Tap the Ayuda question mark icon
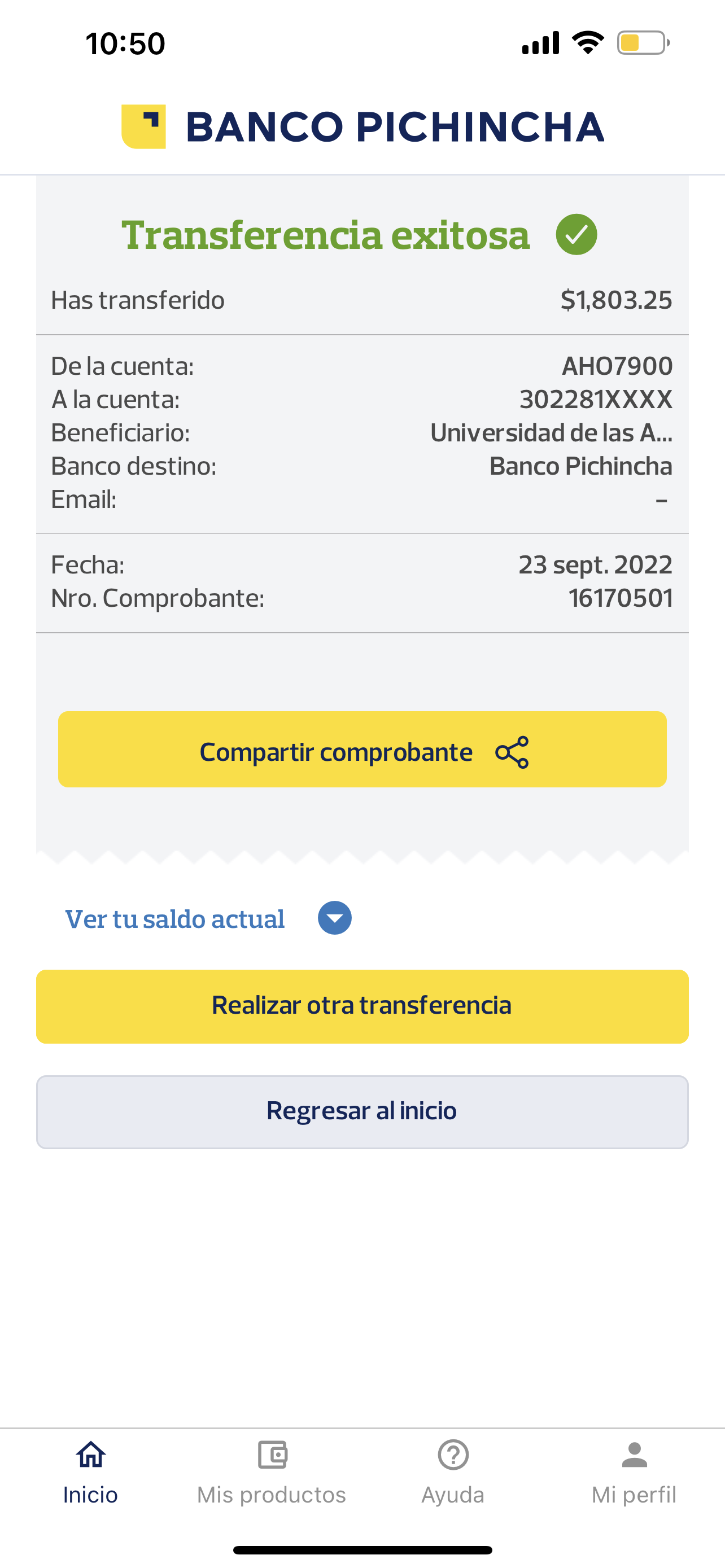The image size is (725, 1568). 453,1455
